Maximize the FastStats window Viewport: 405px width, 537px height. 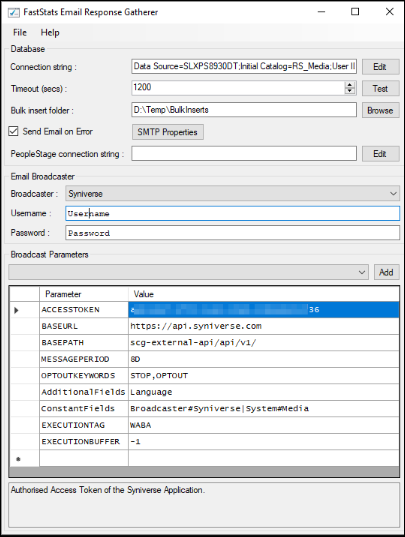(x=355, y=12)
